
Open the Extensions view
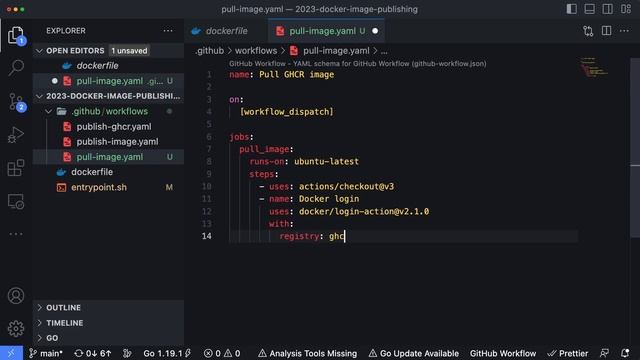click(16, 168)
